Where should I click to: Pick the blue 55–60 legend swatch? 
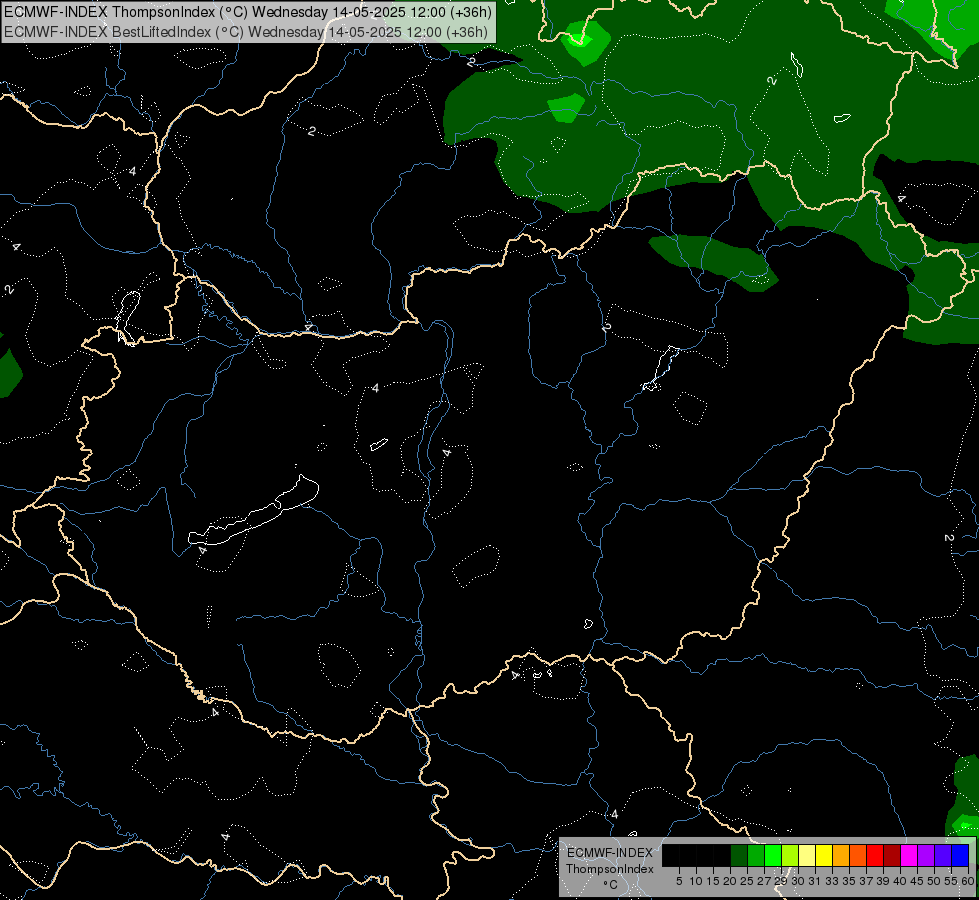pyautogui.click(x=960, y=855)
